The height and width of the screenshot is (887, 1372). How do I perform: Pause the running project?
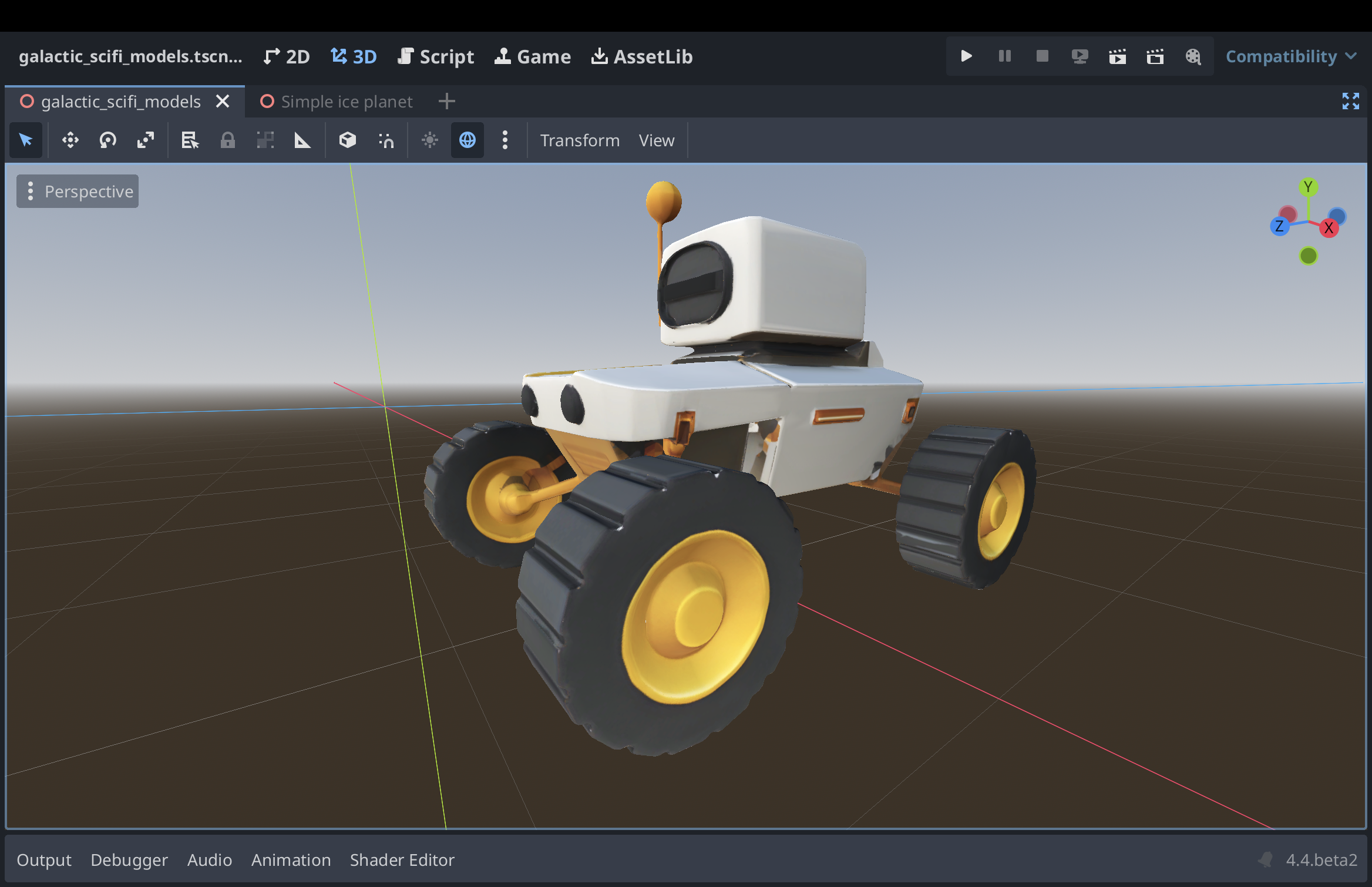[1005, 56]
